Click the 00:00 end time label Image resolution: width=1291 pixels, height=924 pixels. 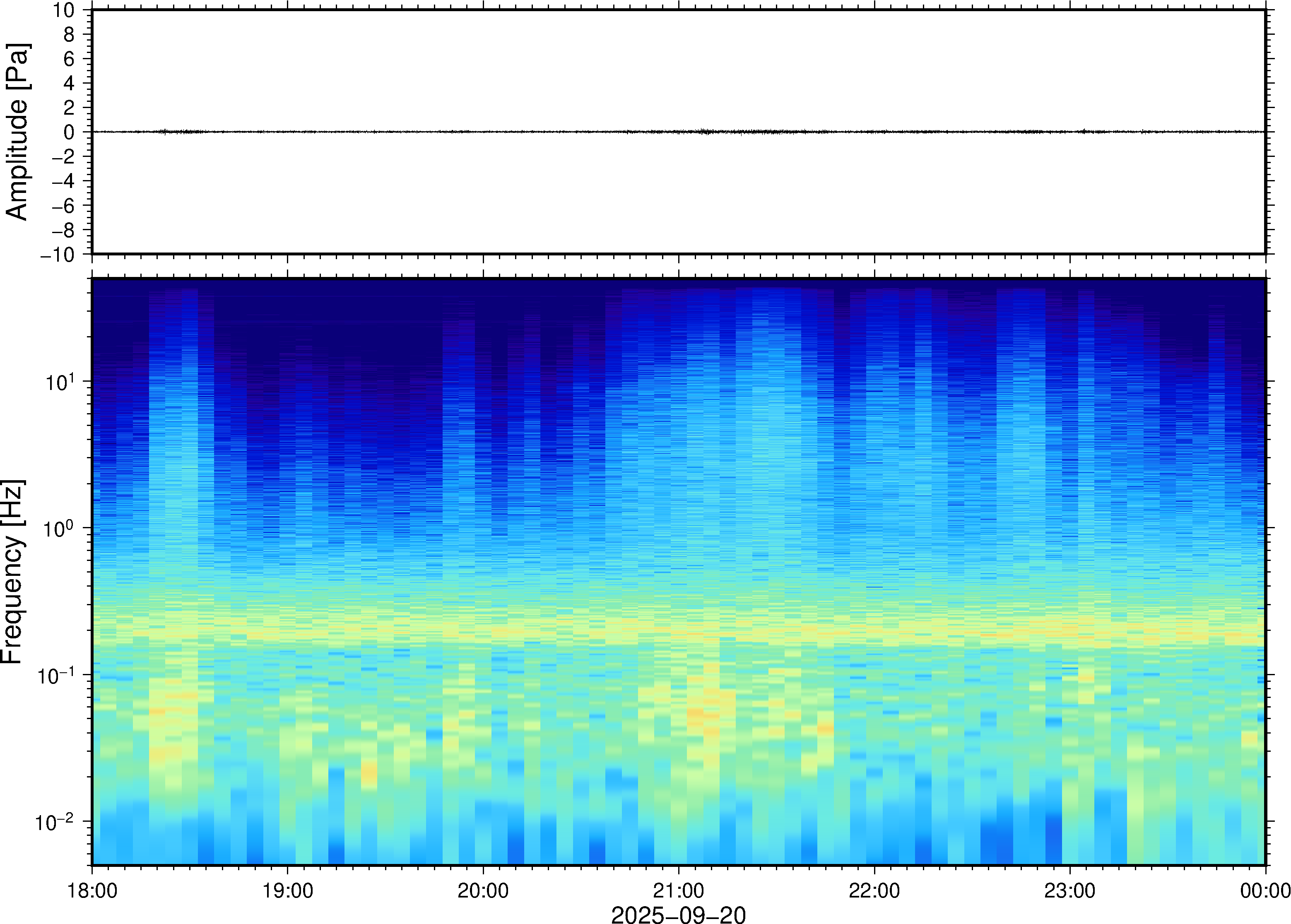tap(1265, 890)
